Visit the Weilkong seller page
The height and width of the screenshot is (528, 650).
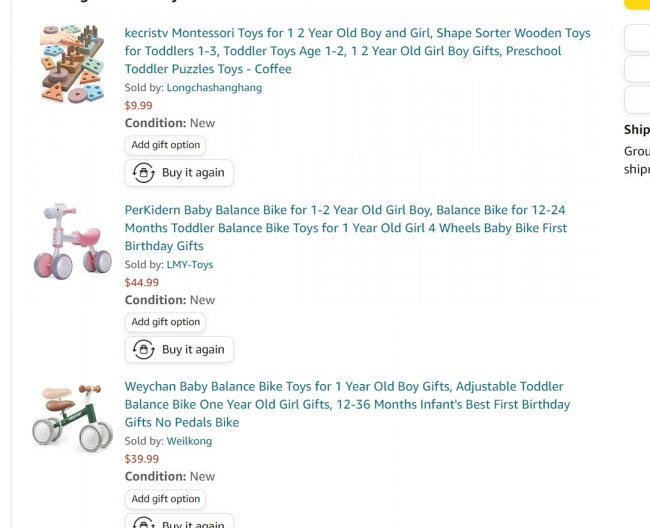189,441
